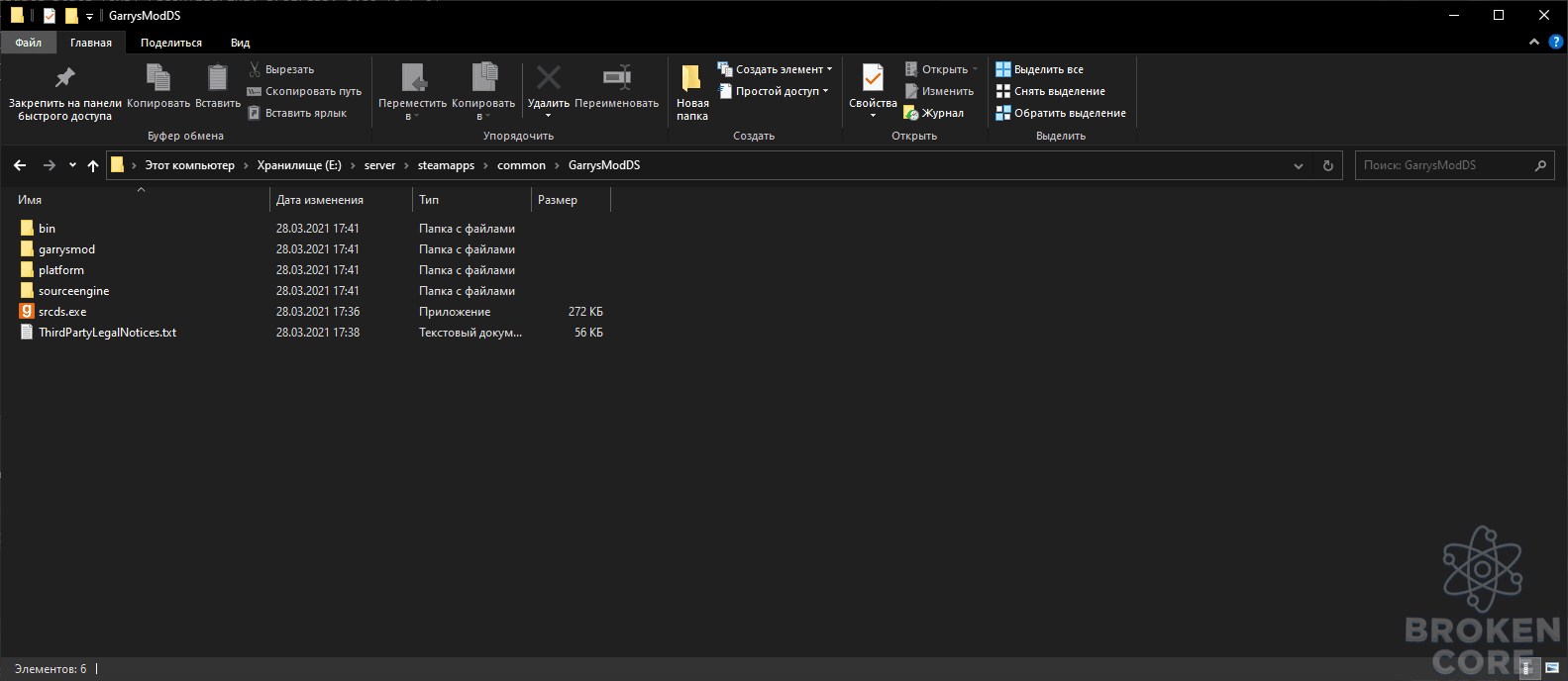Switch to Главная ribbon tab
This screenshot has width=1568, height=681.
(x=91, y=43)
